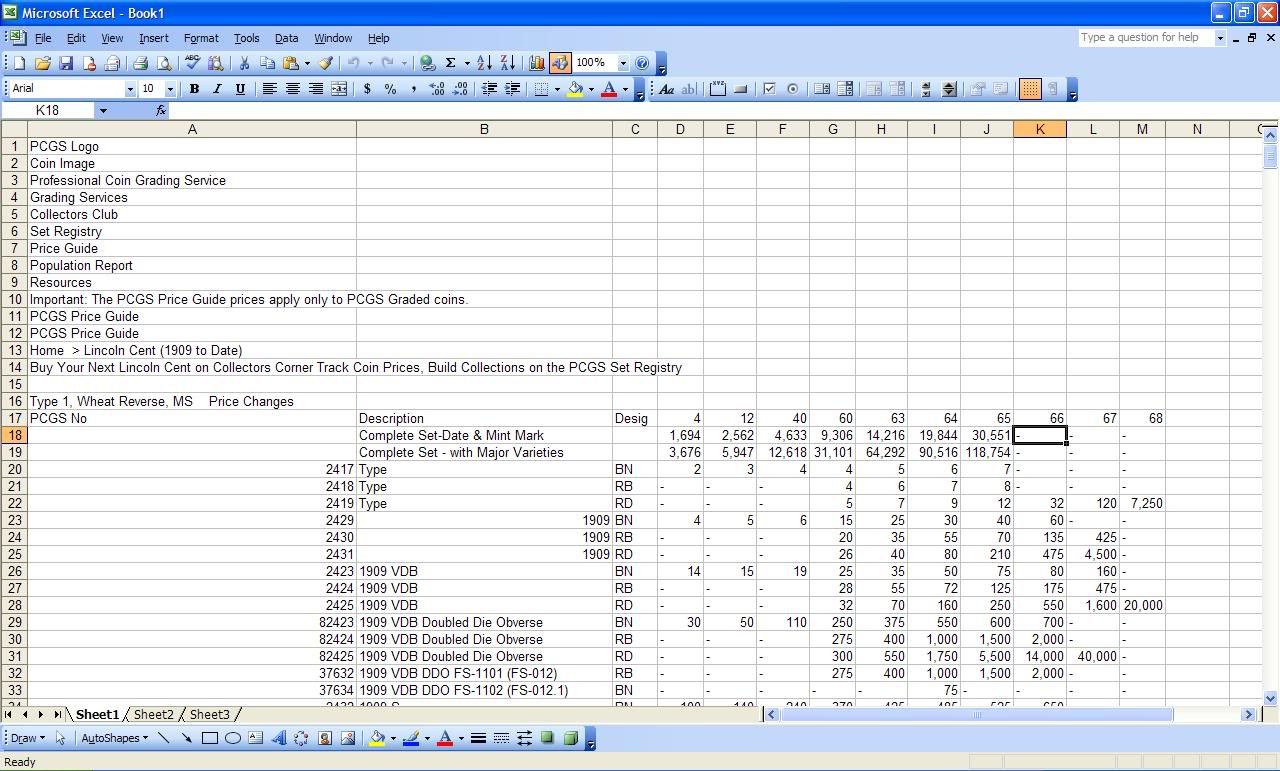This screenshot has height=771, width=1280.
Task: Open the Fill Color dropdown arrow in the Formatting toolbar
Action: pyautogui.click(x=590, y=89)
